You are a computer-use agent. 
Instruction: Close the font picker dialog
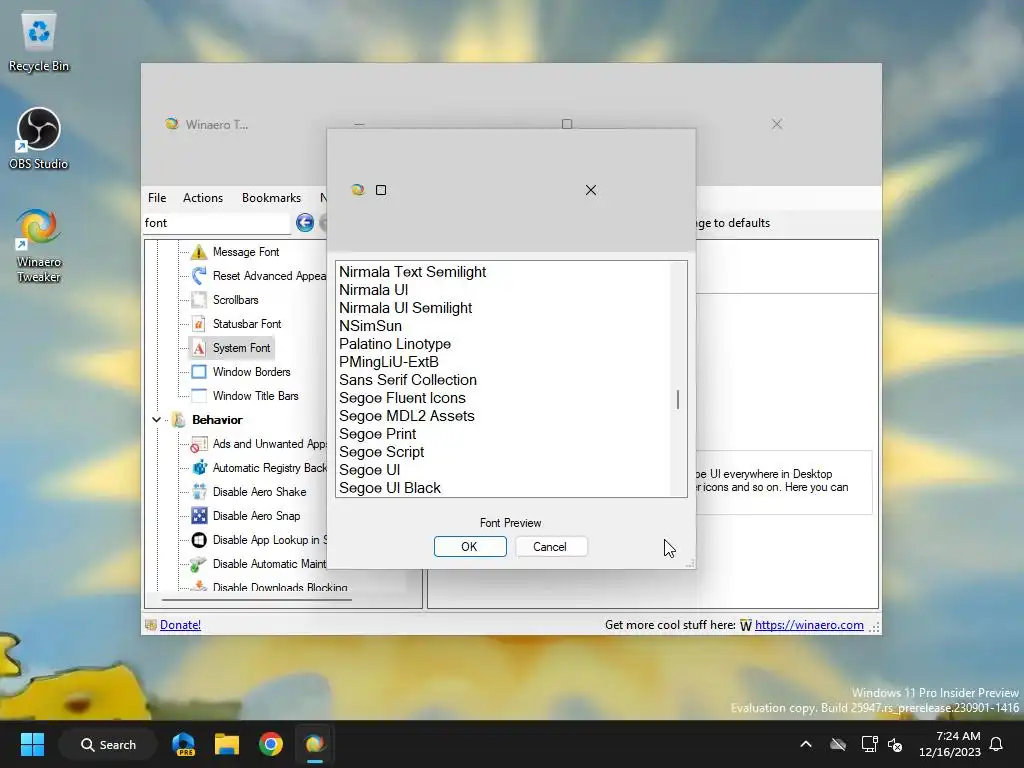tap(591, 190)
